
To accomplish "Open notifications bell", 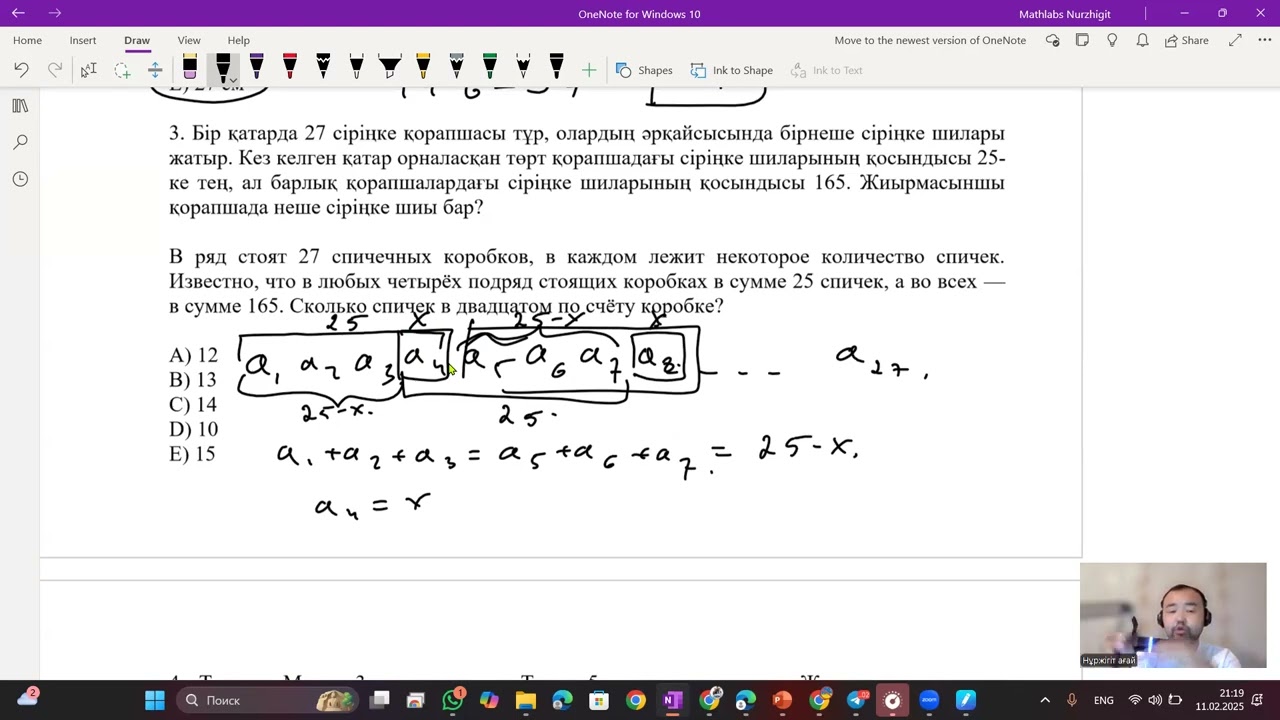I will tap(1142, 40).
